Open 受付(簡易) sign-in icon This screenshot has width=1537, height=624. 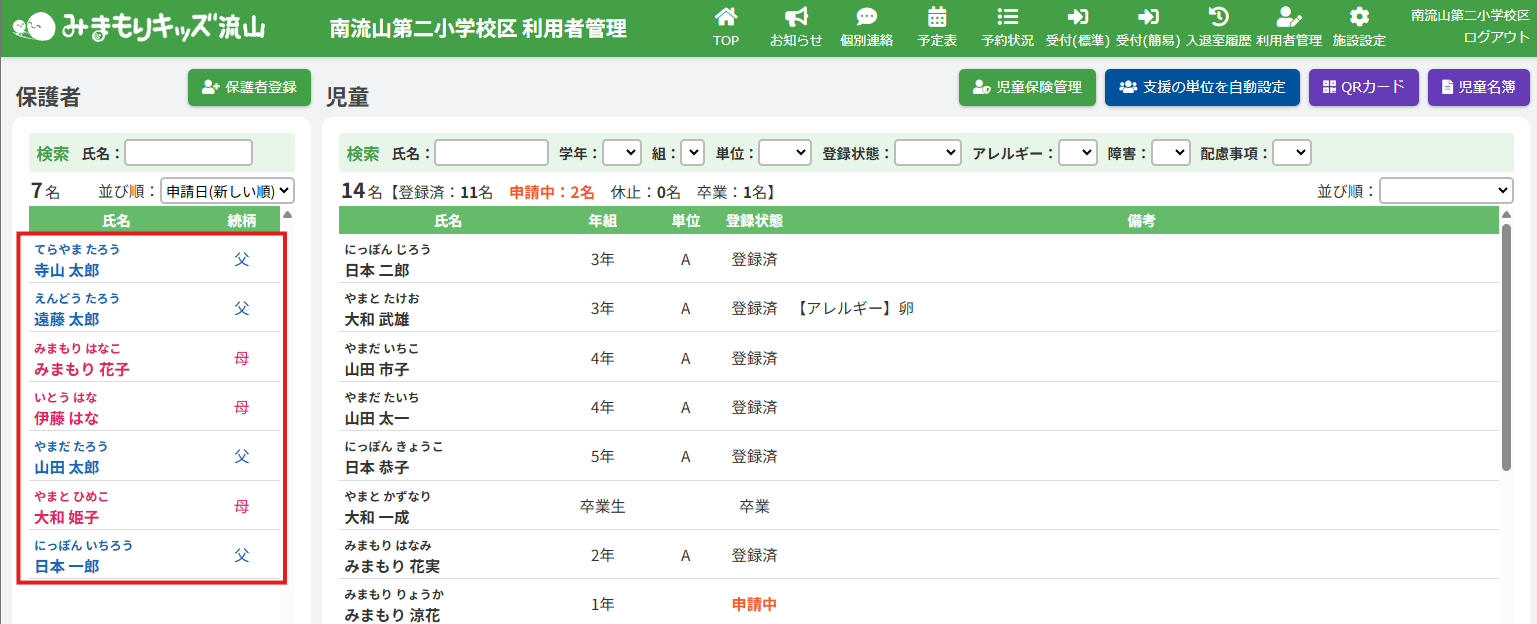[1148, 17]
